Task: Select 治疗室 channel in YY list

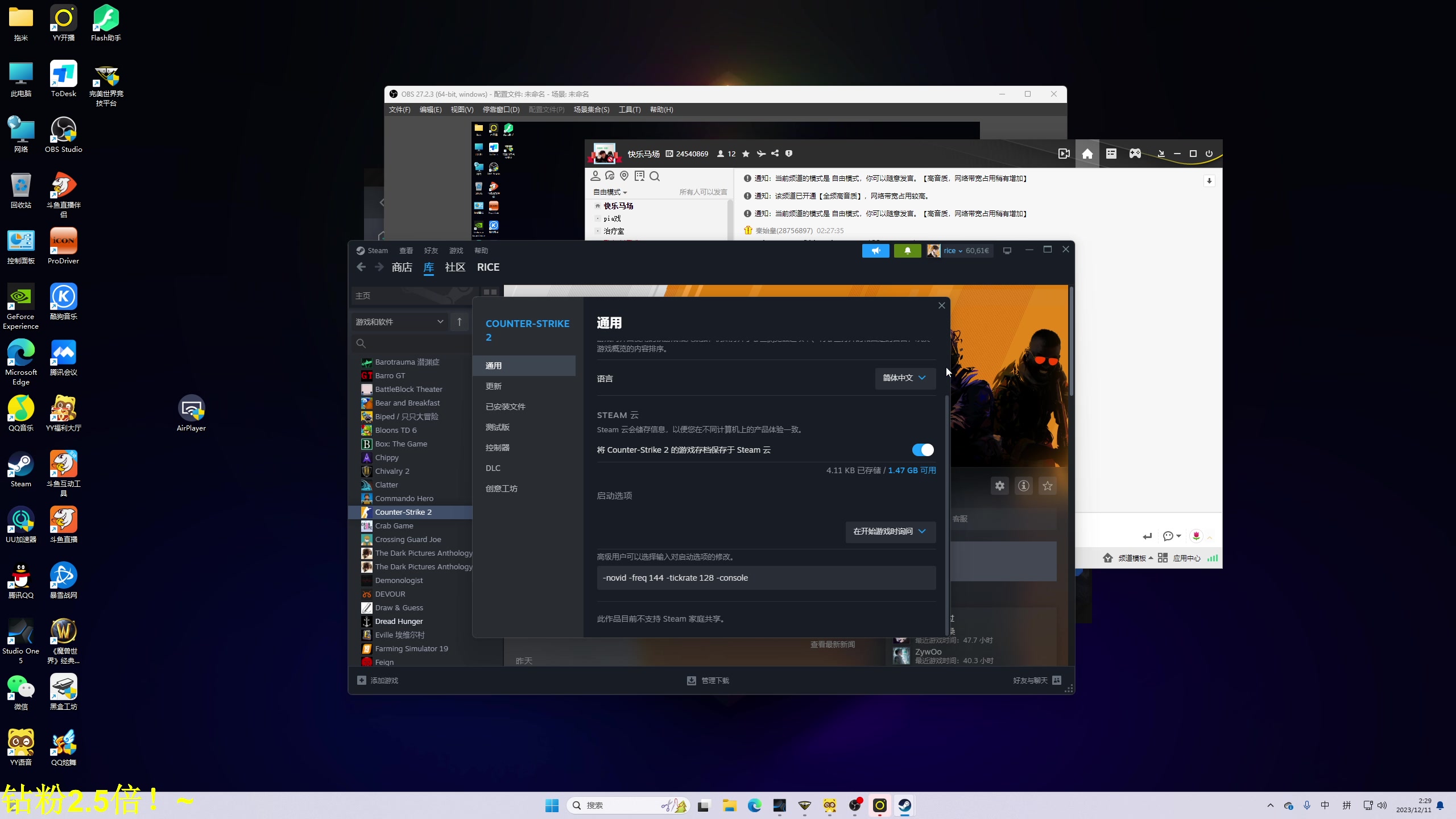Action: [x=614, y=231]
